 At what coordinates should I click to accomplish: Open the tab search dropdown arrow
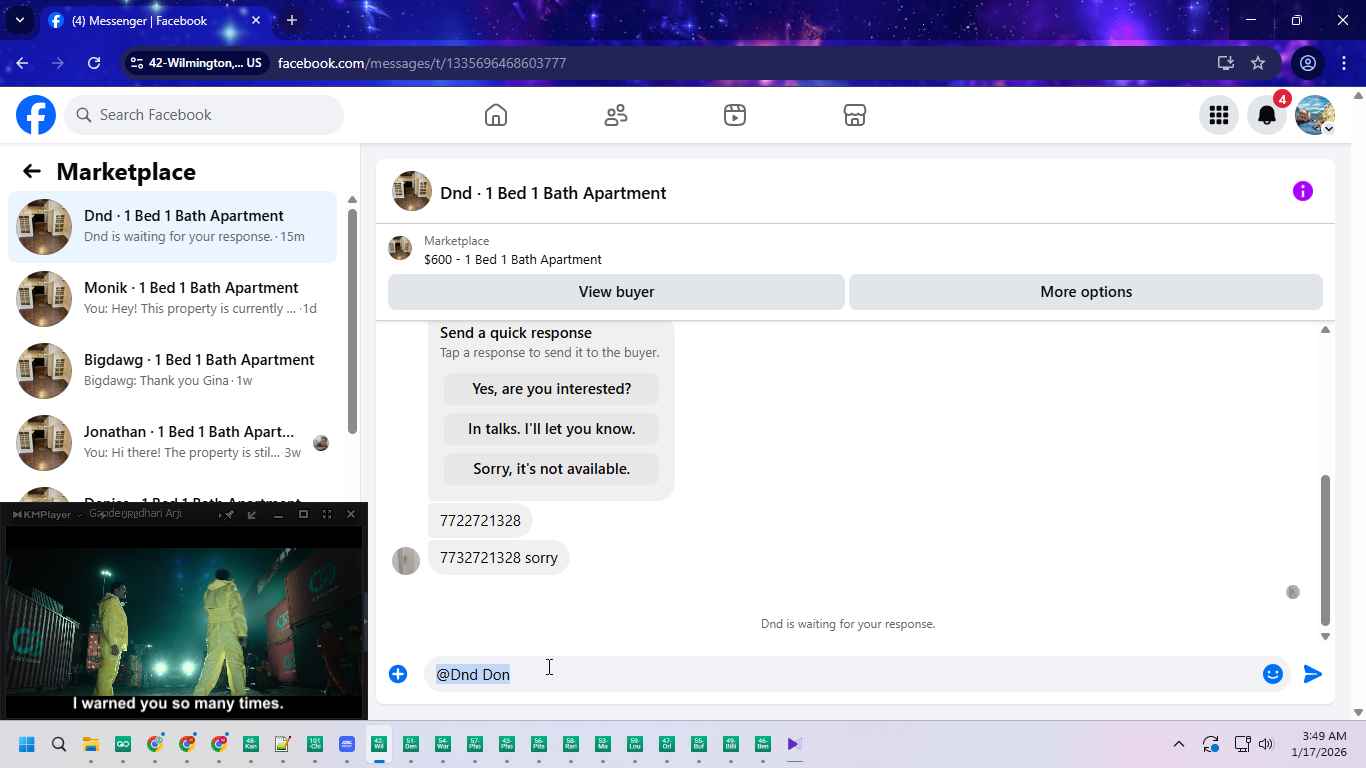[x=19, y=20]
